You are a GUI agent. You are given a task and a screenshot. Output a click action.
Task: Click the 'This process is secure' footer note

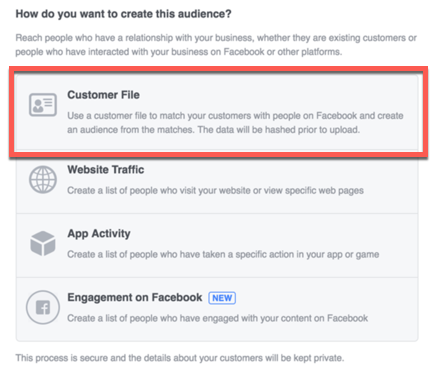tap(180, 358)
